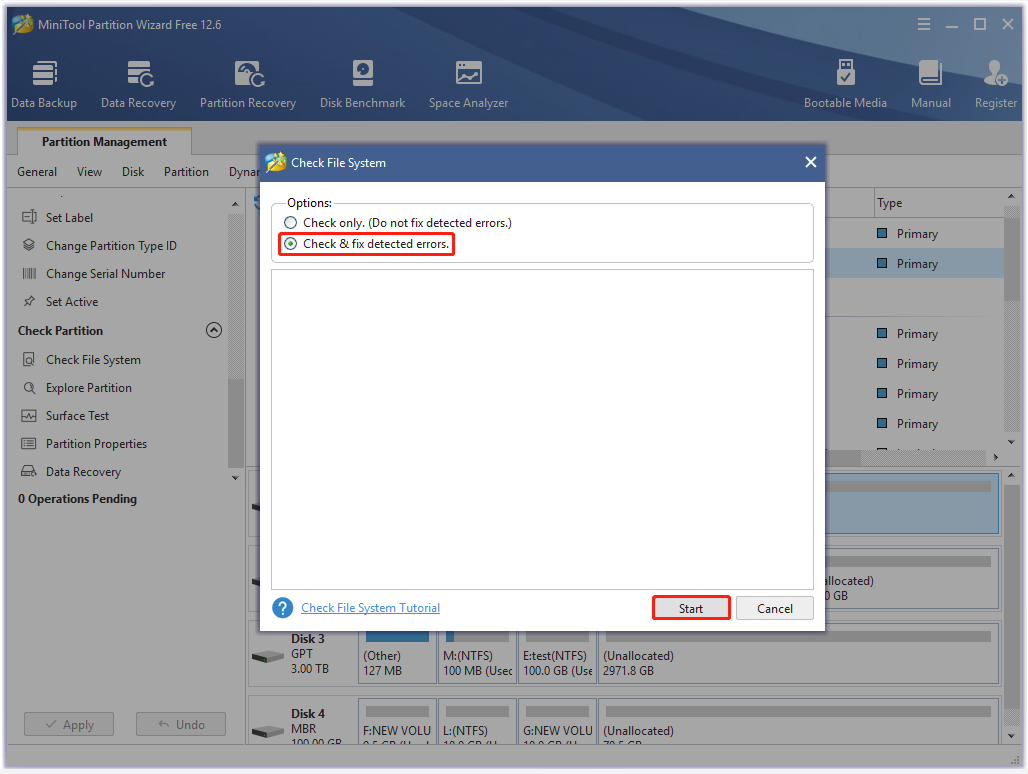
Task: Open Partition Recovery wizard
Action: tap(248, 84)
